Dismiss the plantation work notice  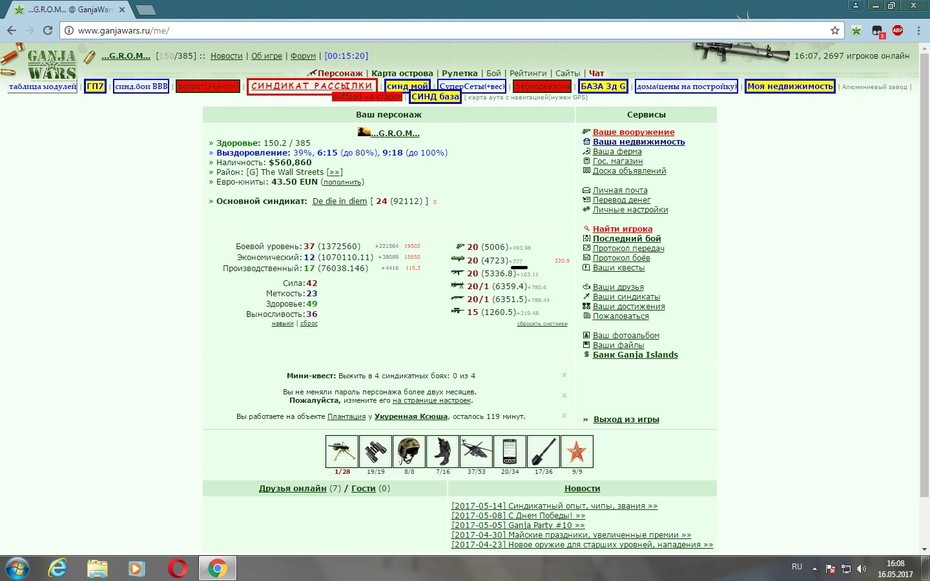click(564, 416)
